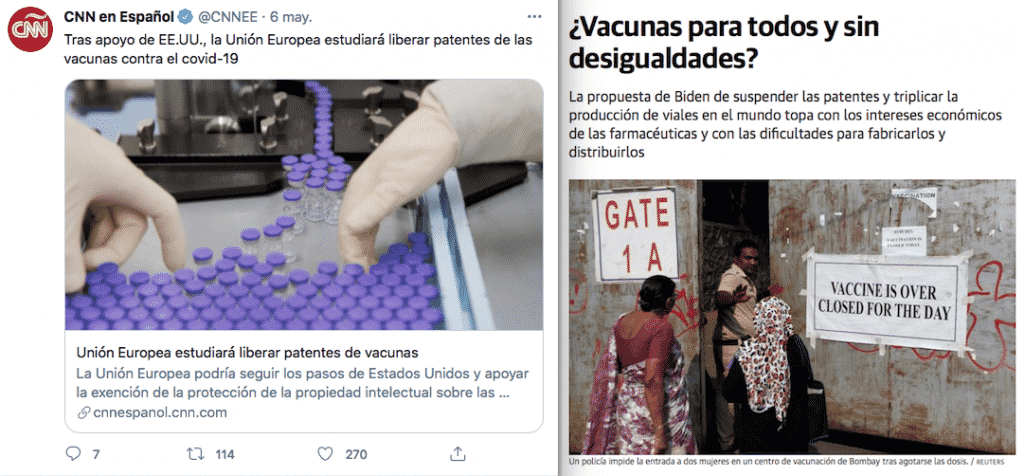This screenshot has height=476, width=1024.
Task: Click the 114 retweet count
Action: 225,454
